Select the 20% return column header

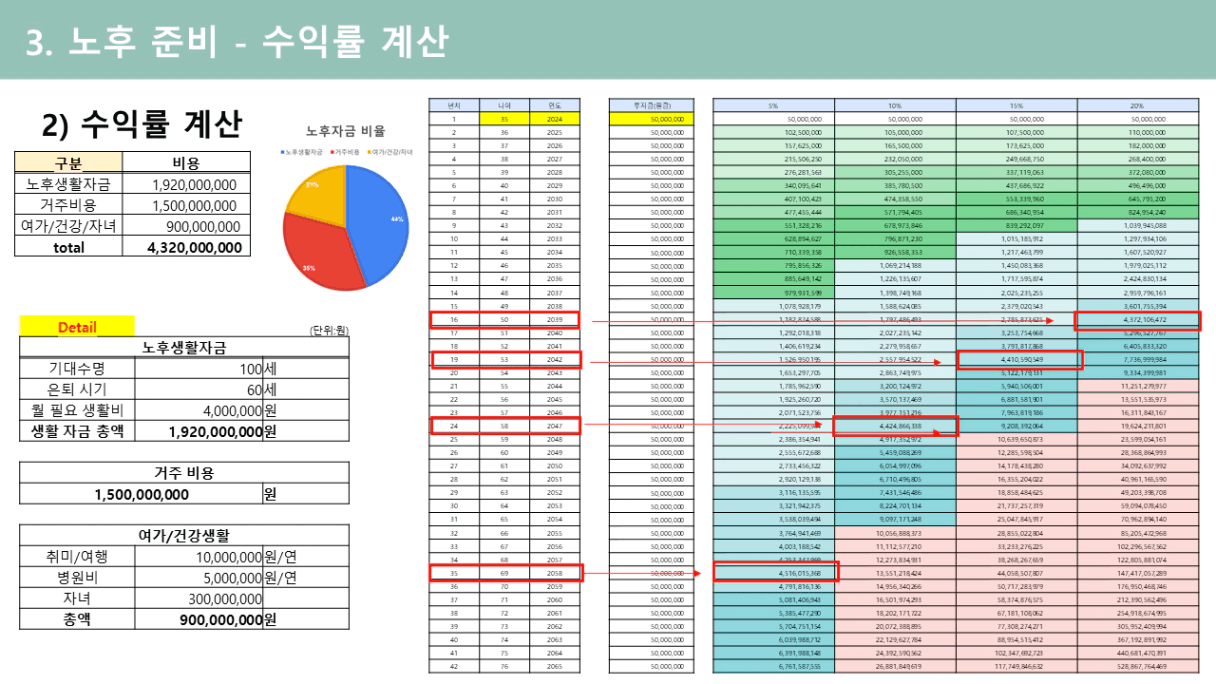[x=1137, y=105]
